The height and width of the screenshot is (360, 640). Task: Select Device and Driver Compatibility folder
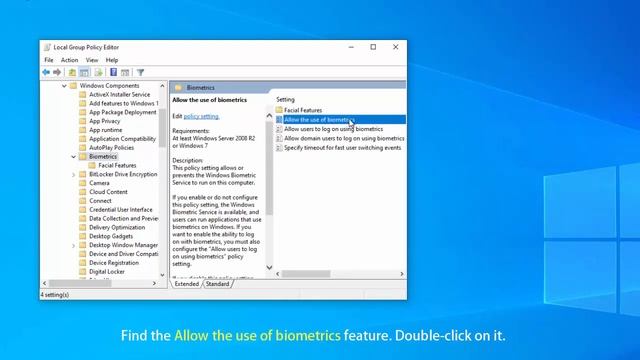tap(123, 254)
